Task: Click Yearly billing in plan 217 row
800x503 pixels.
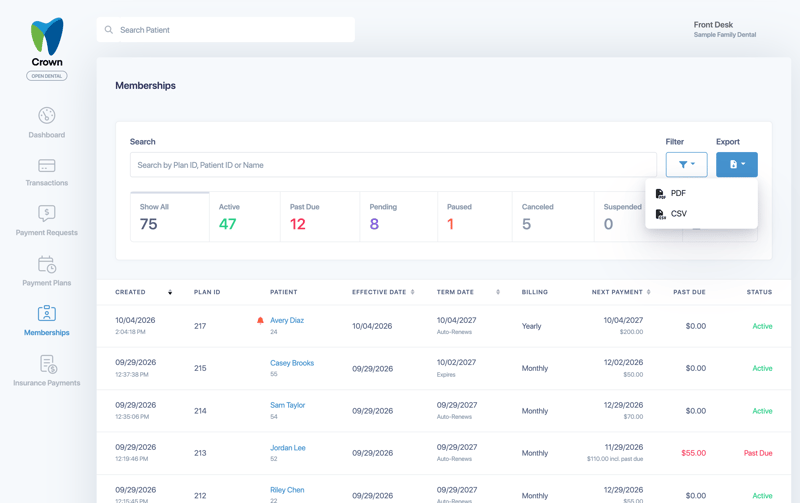Action: coord(531,326)
